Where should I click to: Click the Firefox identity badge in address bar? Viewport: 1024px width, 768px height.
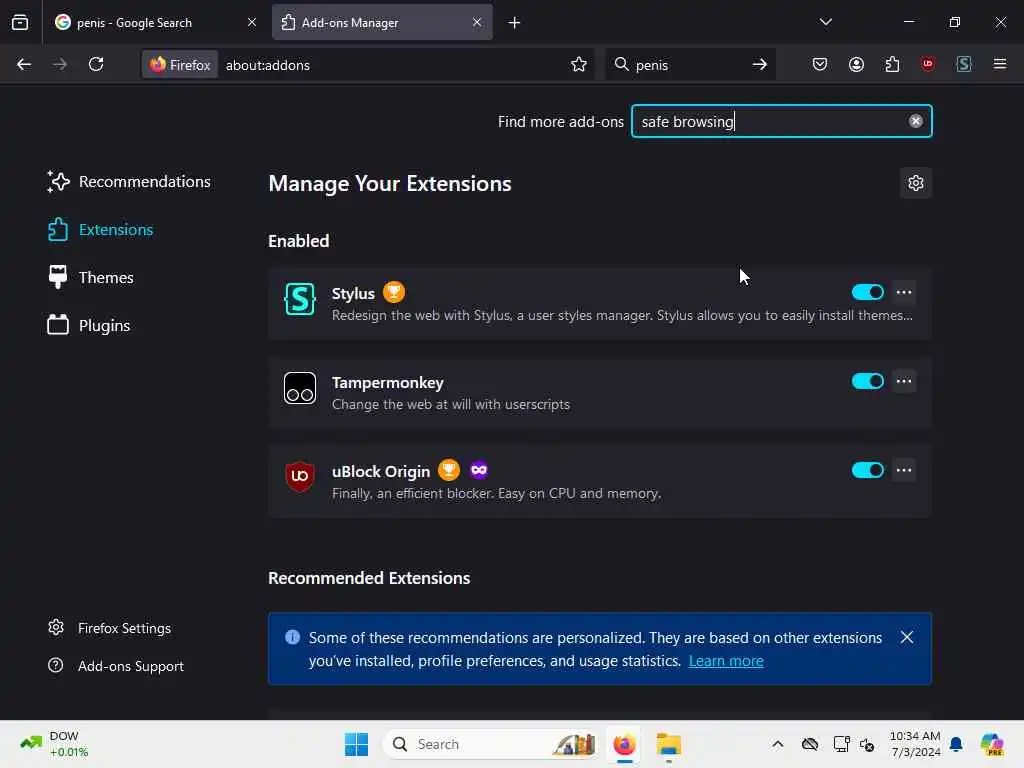pos(180,65)
